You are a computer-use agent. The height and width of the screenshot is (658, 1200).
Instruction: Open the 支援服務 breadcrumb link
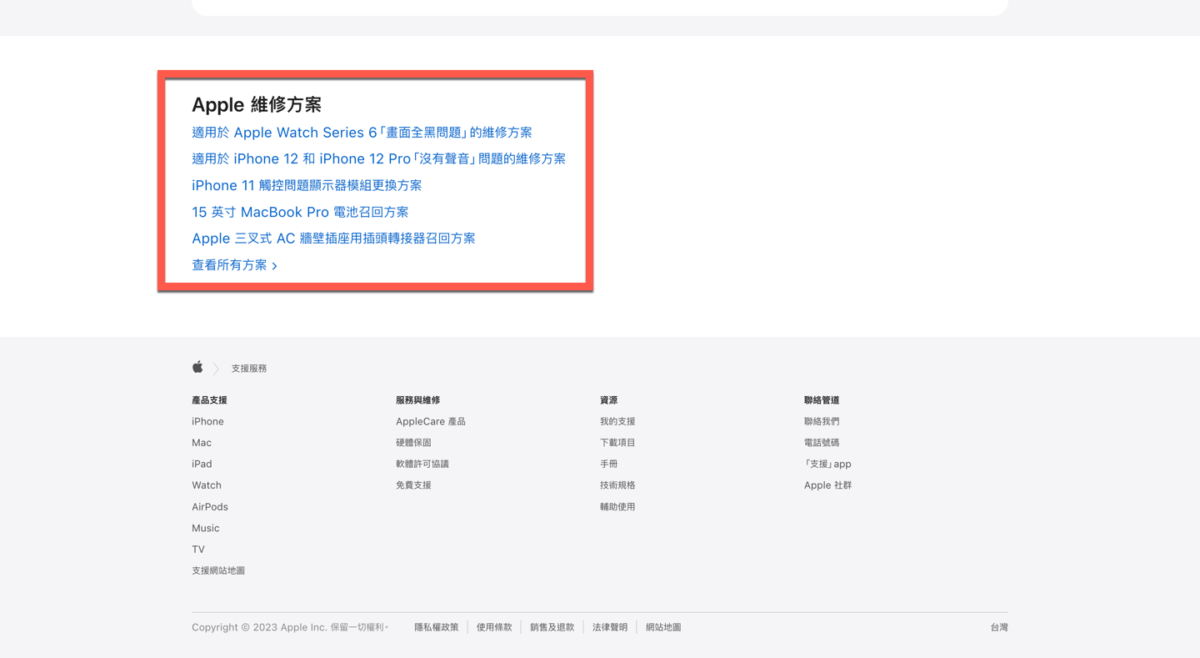(249, 369)
